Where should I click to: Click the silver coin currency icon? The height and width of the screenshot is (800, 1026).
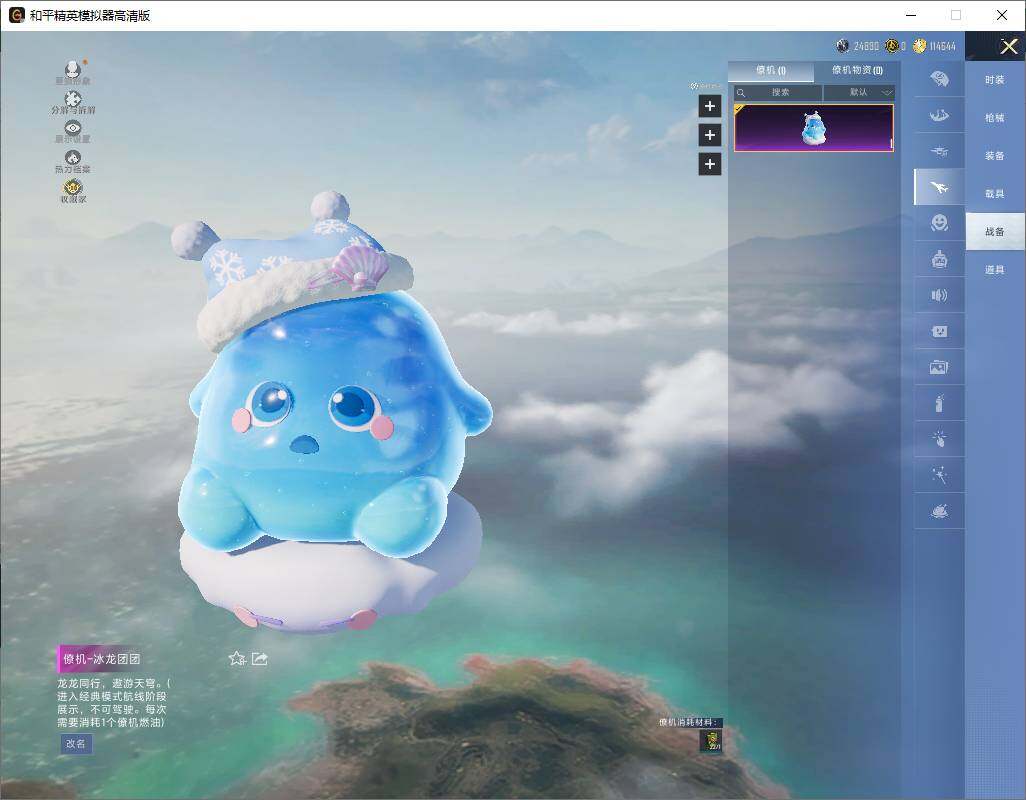tap(842, 46)
